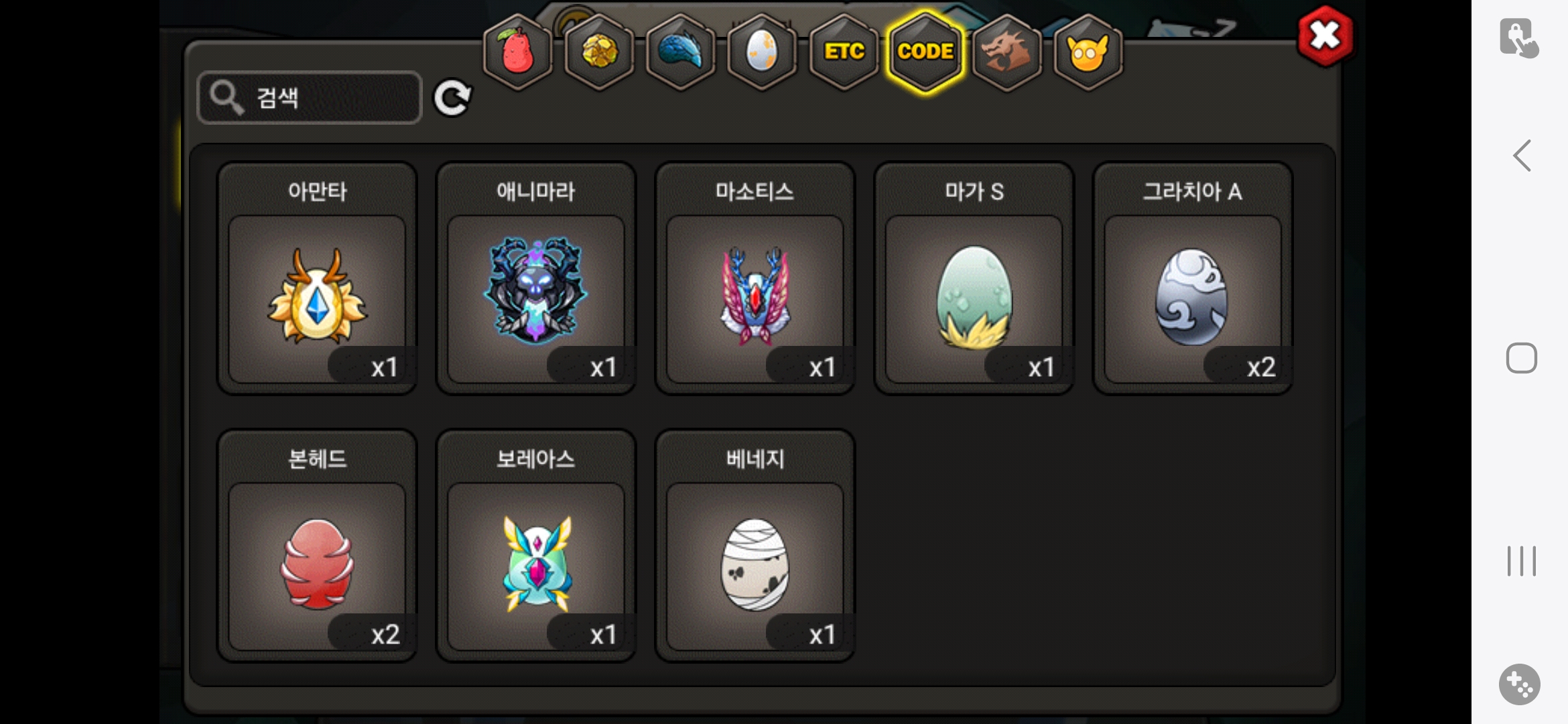Open the ETC tab

tap(844, 52)
